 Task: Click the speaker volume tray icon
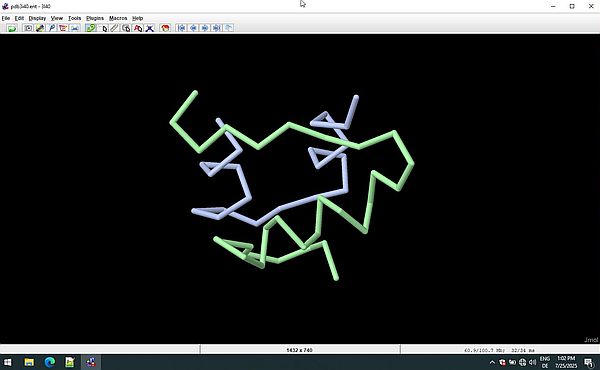click(532, 362)
